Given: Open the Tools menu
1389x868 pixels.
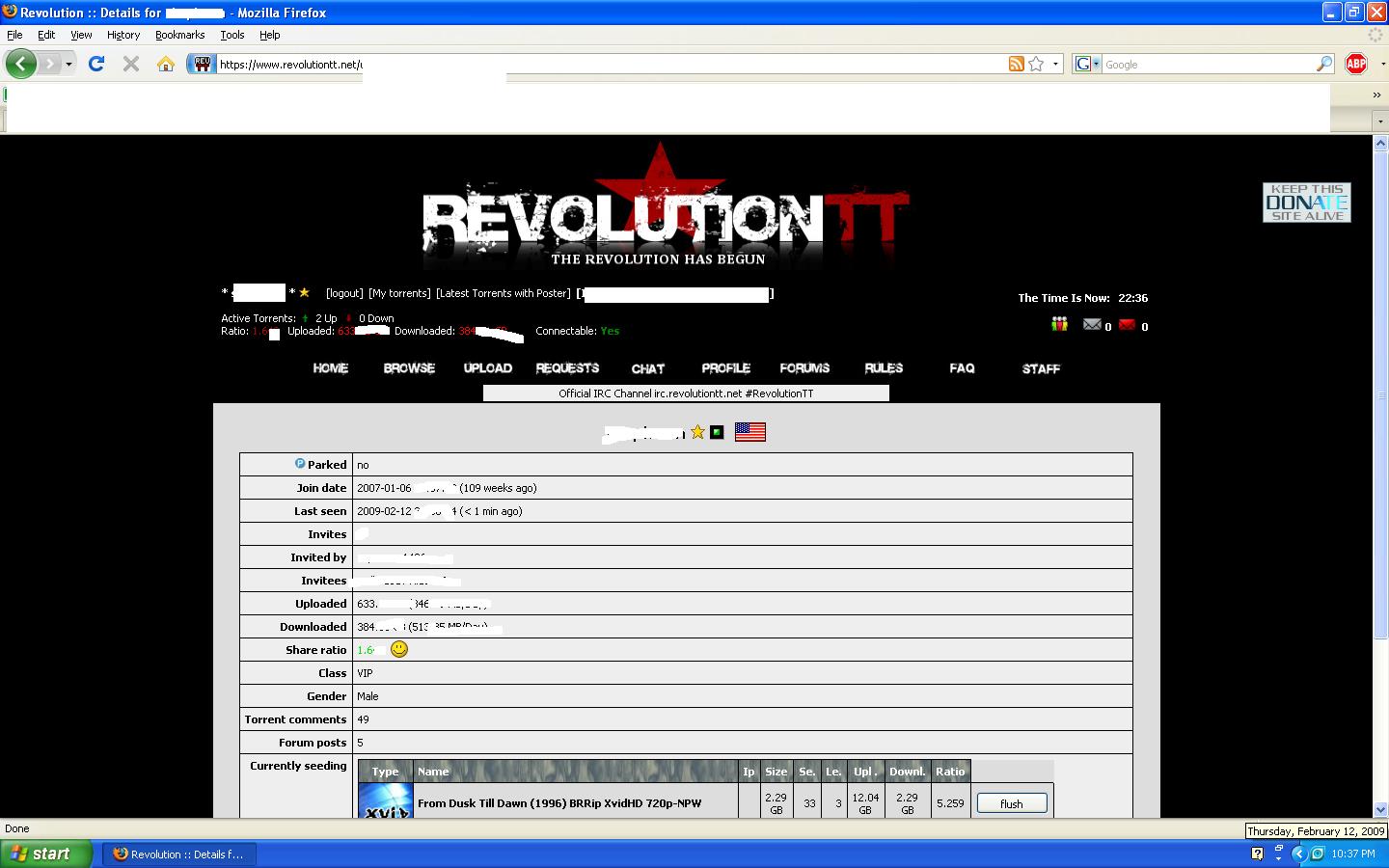Looking at the screenshot, I should (x=232, y=35).
